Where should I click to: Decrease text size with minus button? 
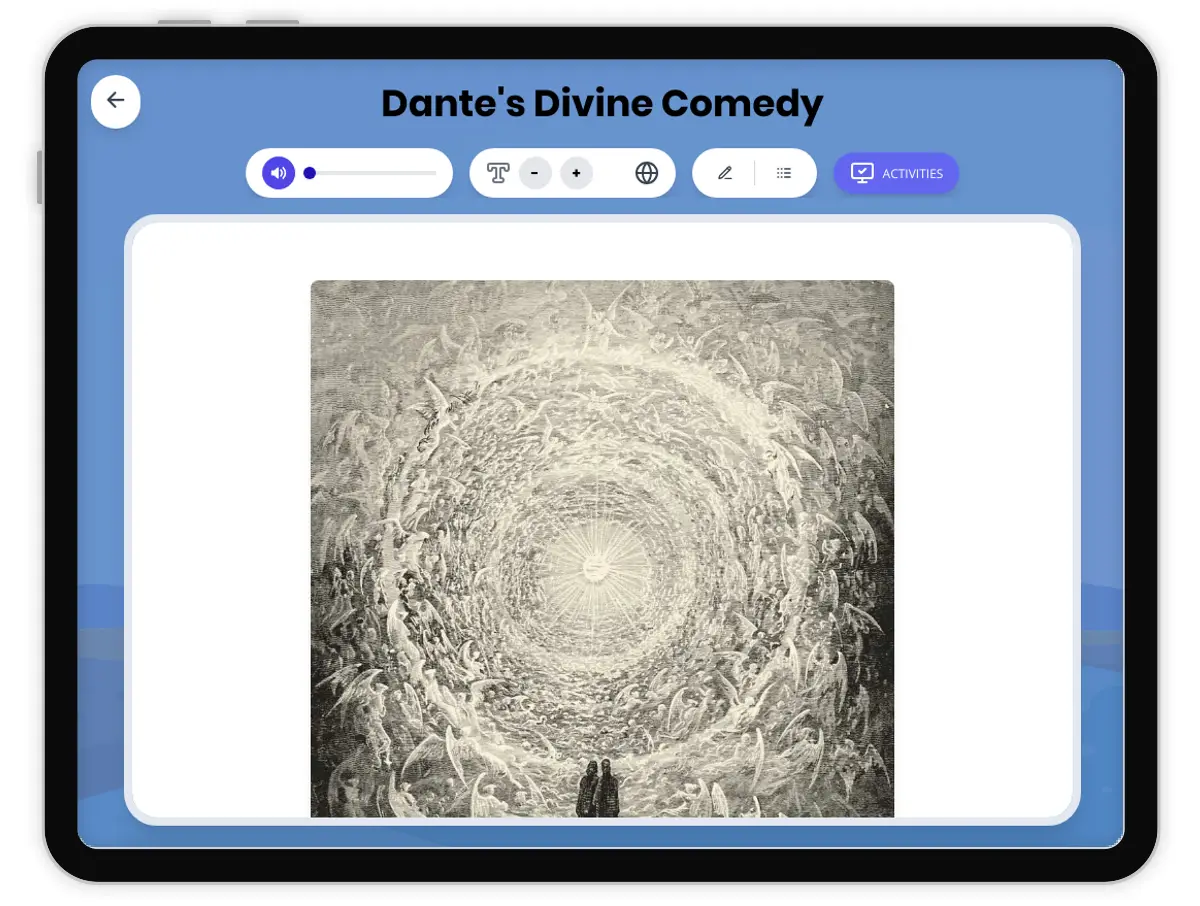[535, 173]
